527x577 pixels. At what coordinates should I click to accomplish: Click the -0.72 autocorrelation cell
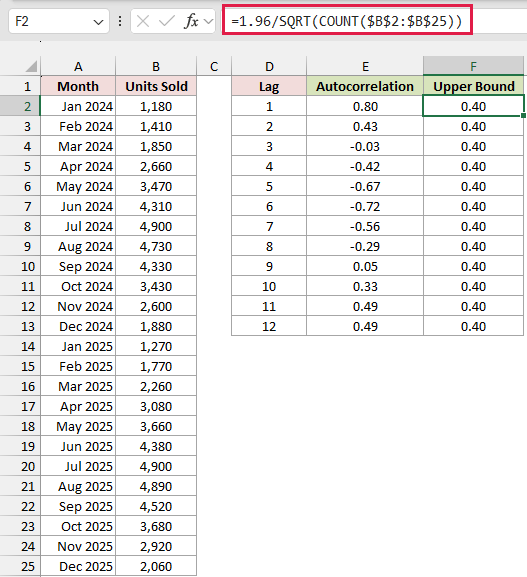365,206
